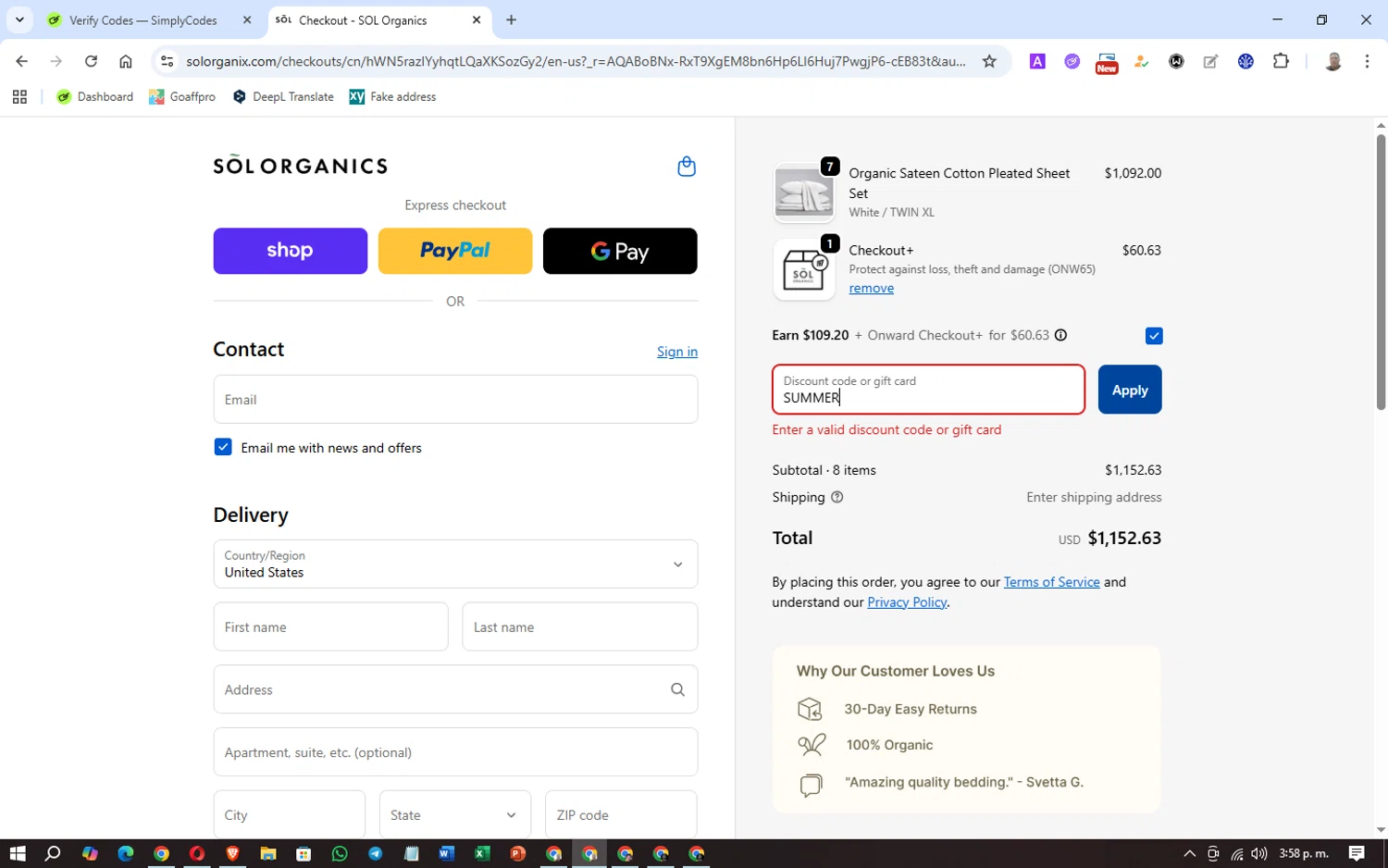Reload the checkout page
Screen dimensions: 1388x868
(91, 61)
